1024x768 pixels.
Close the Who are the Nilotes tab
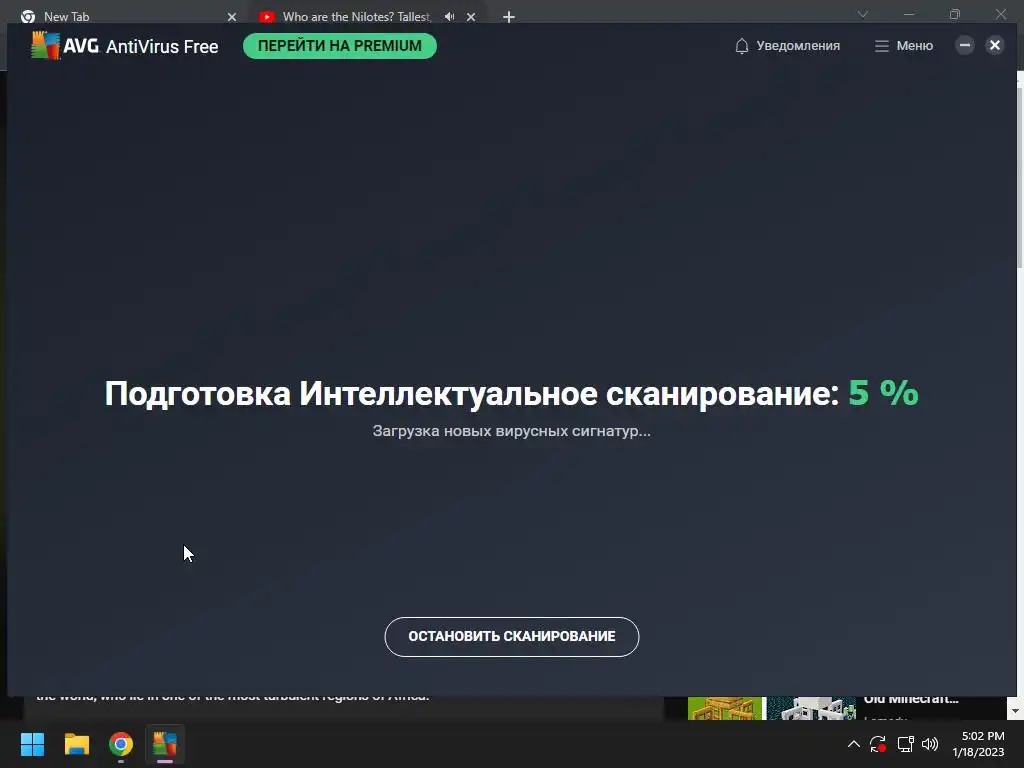[x=471, y=17]
